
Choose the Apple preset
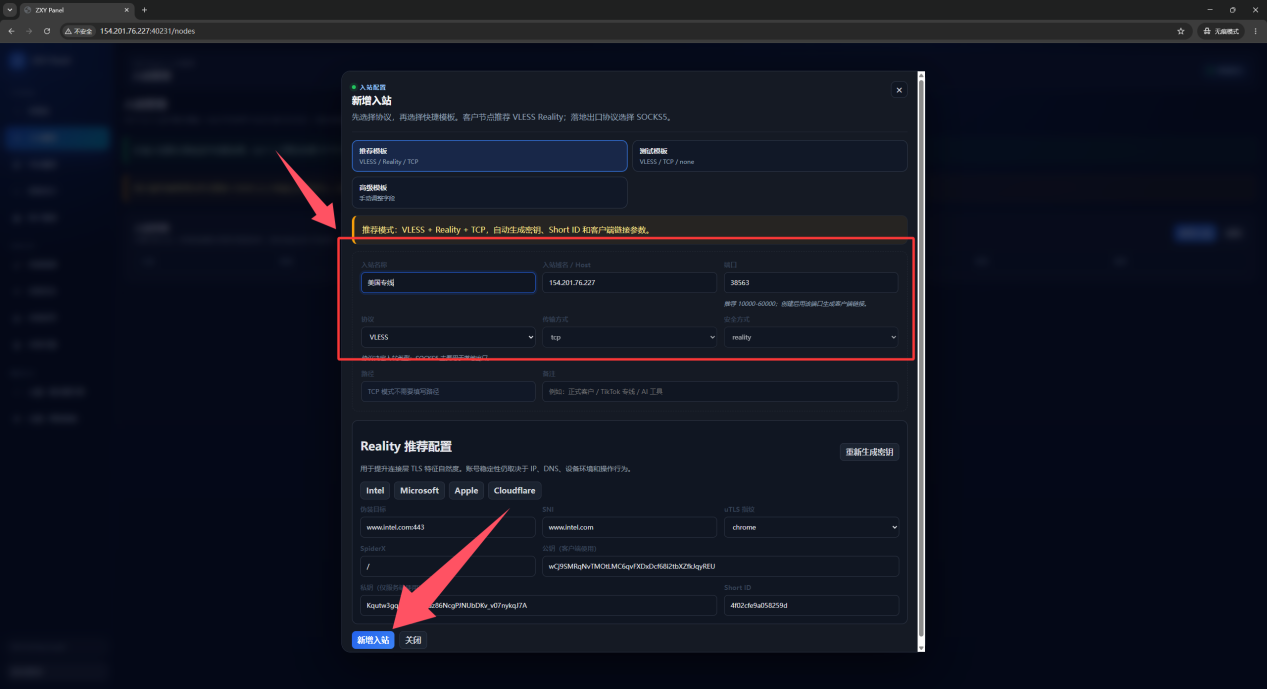tap(466, 491)
